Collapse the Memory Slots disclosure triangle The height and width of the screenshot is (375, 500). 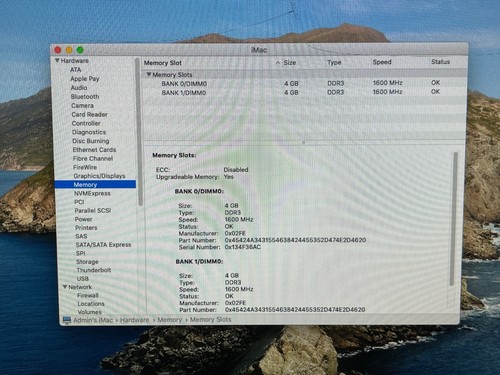click(x=149, y=75)
